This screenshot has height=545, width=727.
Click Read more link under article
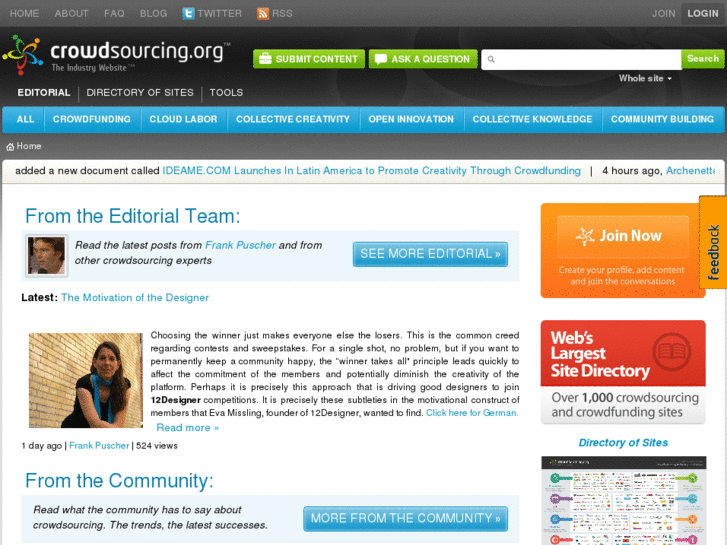[x=187, y=428]
